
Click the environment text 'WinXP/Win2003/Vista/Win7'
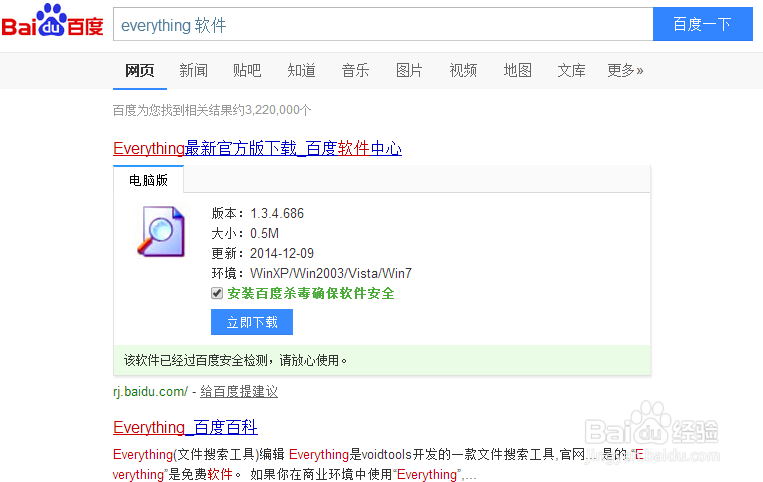click(331, 273)
